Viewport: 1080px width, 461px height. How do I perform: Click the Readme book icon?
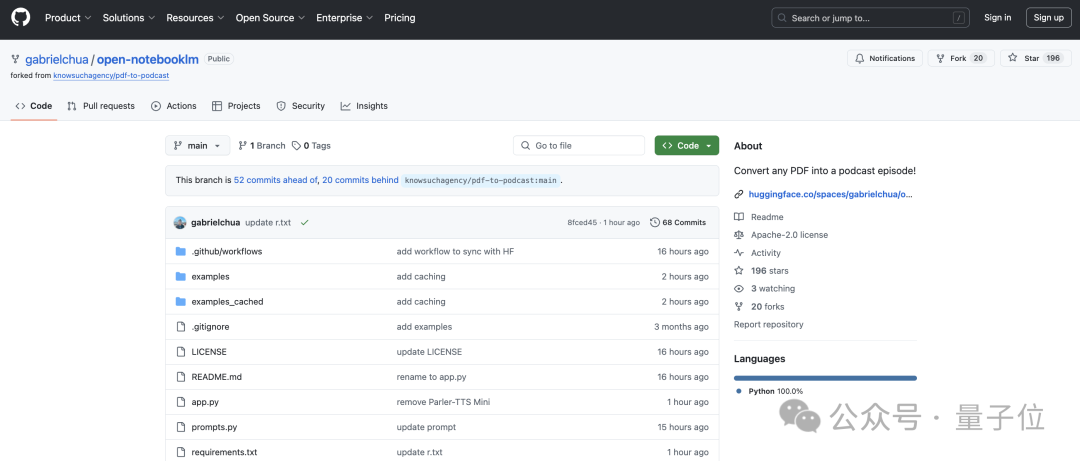[739, 217]
